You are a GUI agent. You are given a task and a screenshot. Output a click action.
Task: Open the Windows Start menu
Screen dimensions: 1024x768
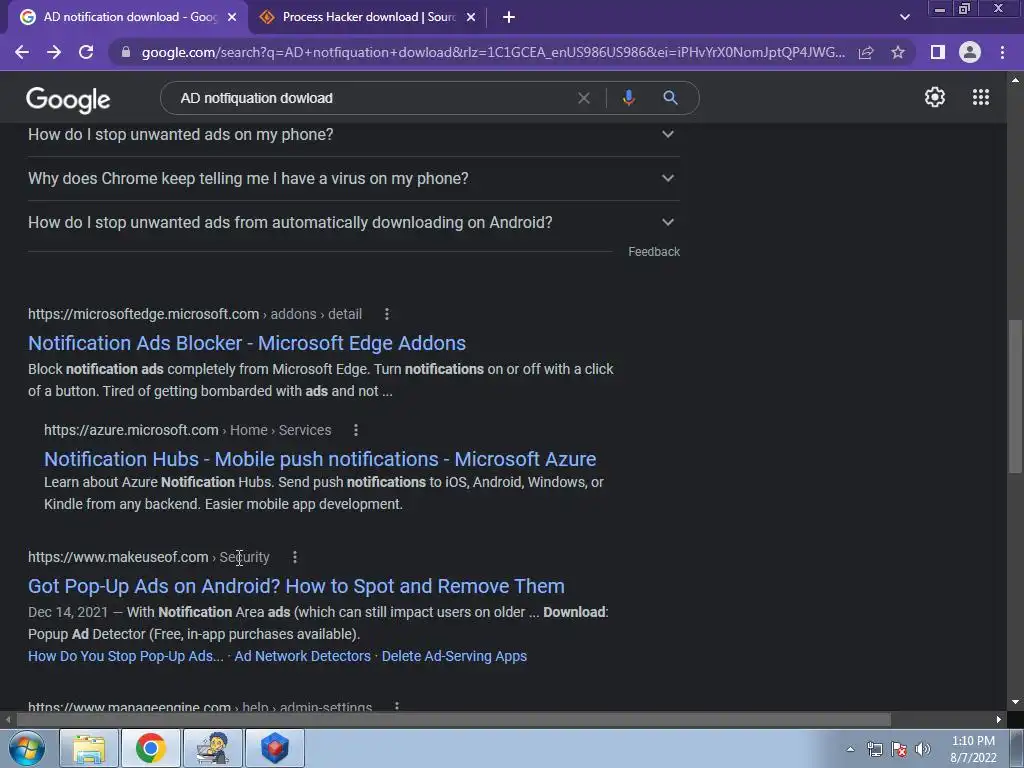(27, 748)
